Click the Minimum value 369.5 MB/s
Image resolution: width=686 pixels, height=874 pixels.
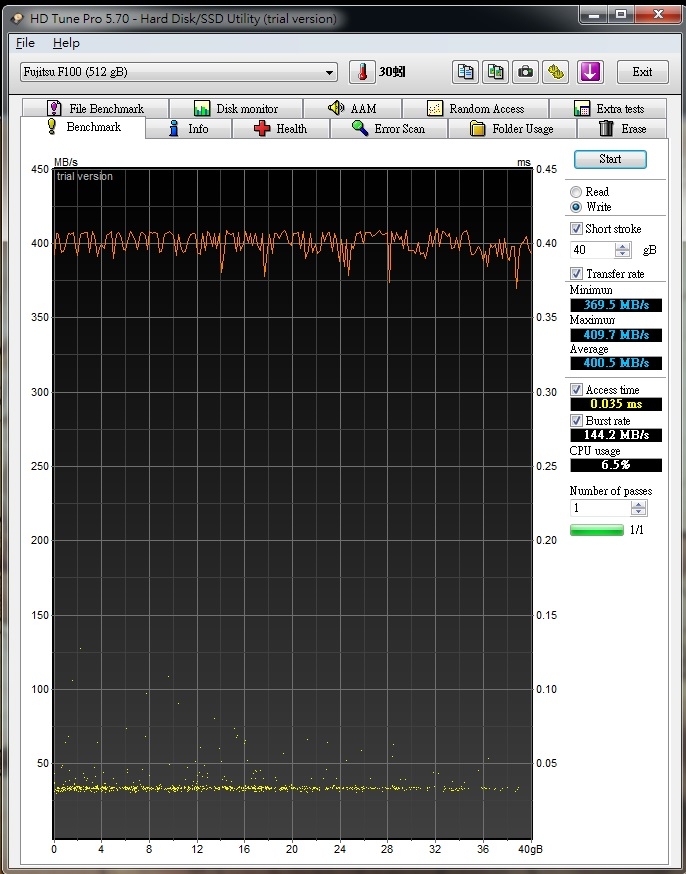(616, 305)
